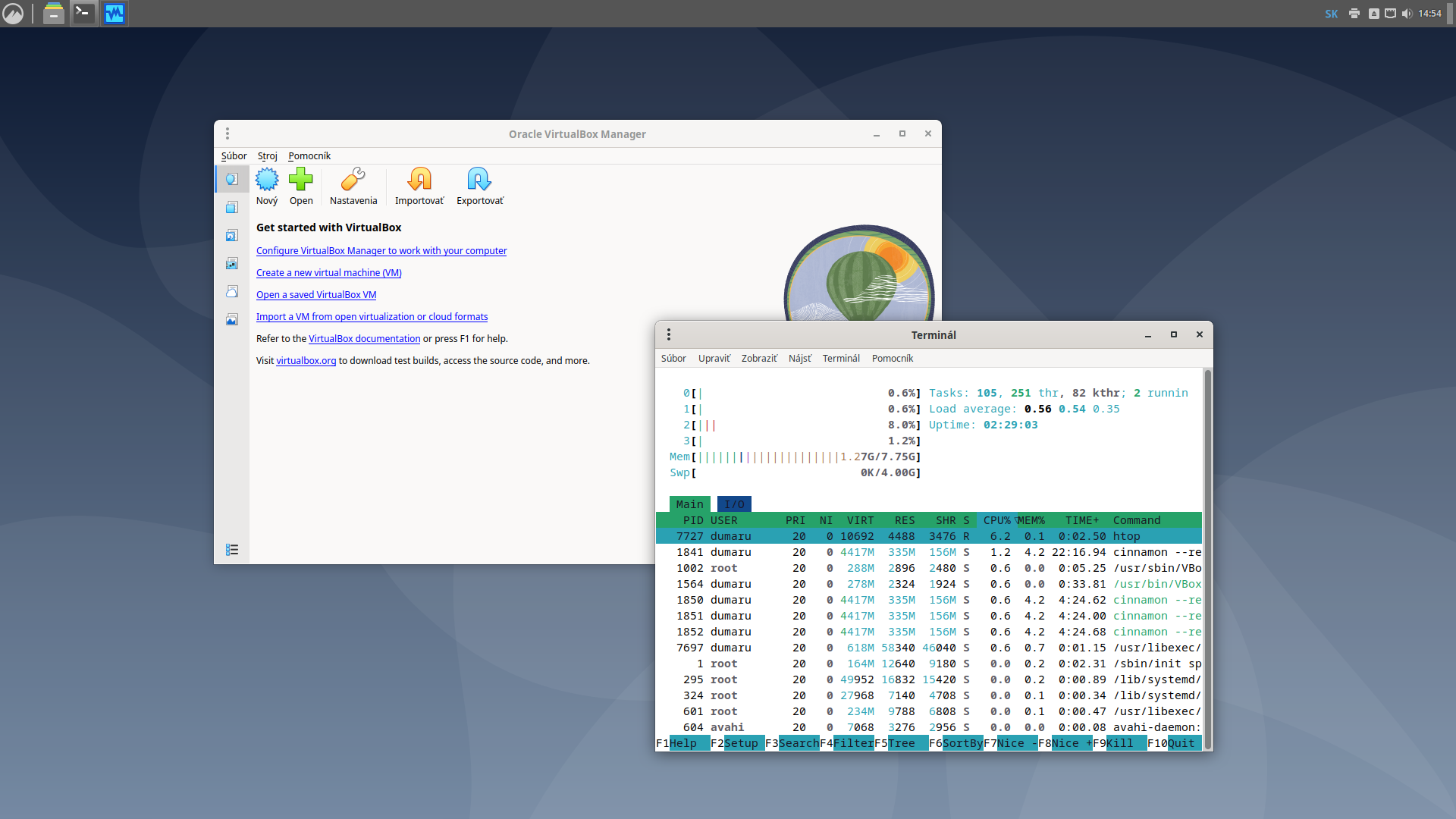The height and width of the screenshot is (819, 1456).
Task: Select htop row PID 7727 htop
Action: (929, 536)
